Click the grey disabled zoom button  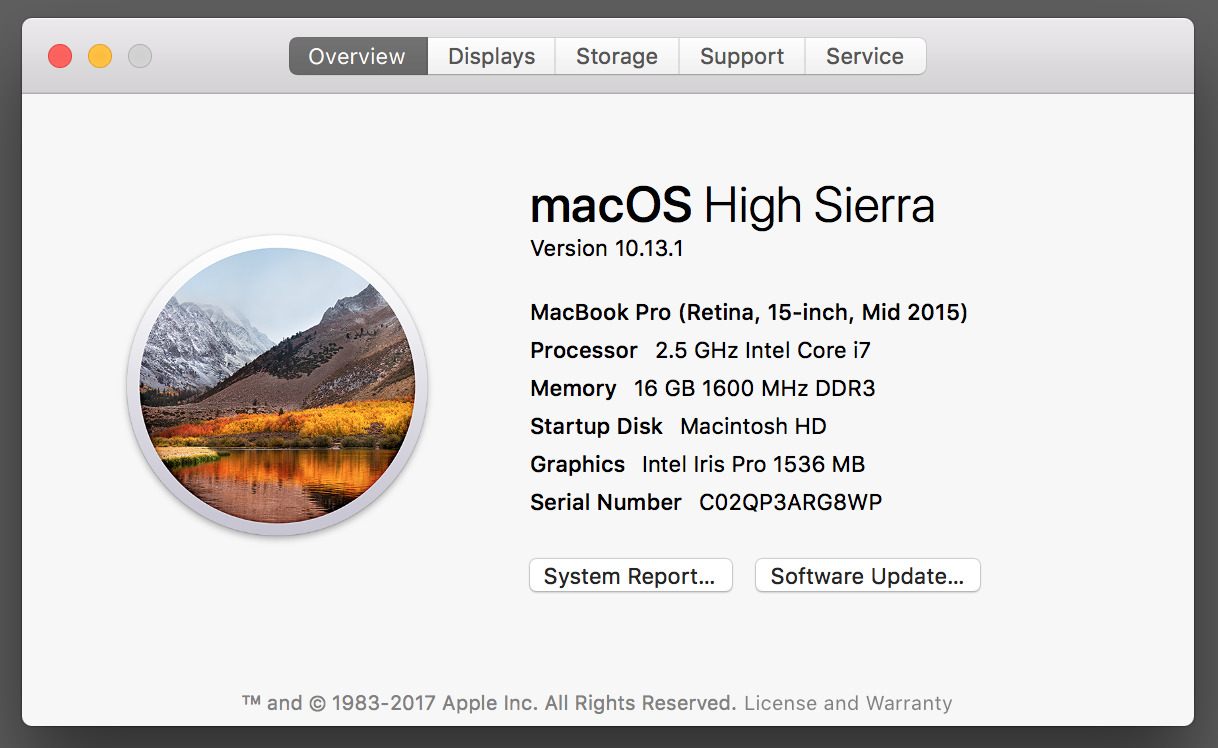click(140, 56)
